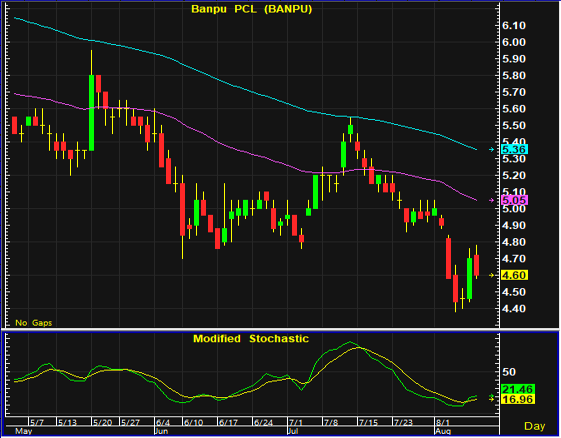561x438 pixels.
Task: Click the Modified Stochastic panel title
Action: (x=251, y=339)
